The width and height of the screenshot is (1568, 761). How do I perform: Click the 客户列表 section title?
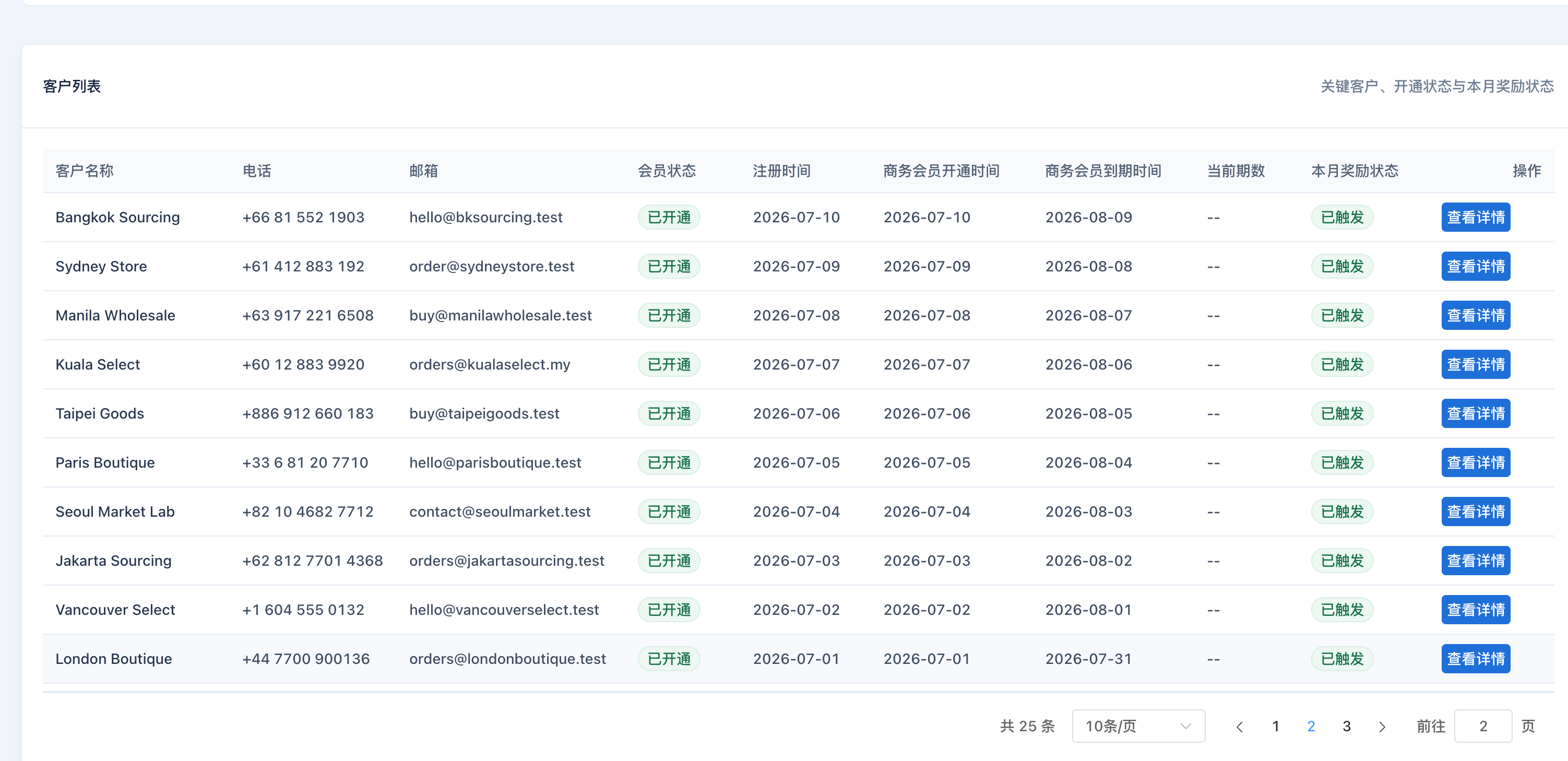click(x=72, y=87)
